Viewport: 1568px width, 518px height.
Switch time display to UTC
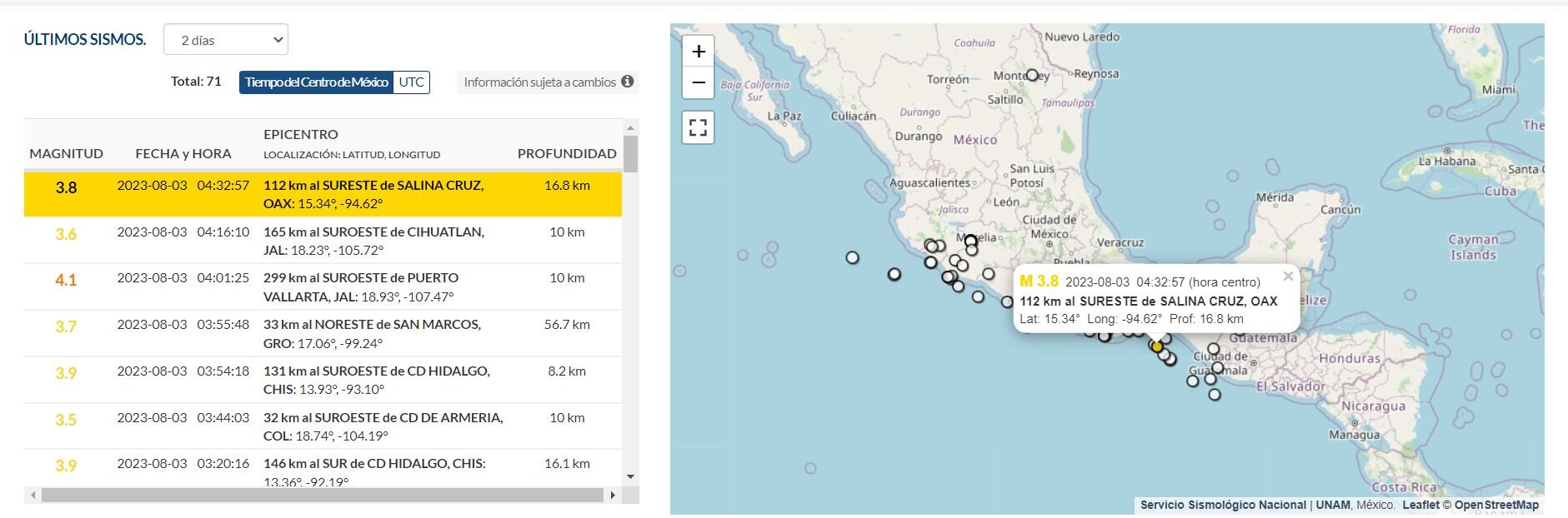411,82
